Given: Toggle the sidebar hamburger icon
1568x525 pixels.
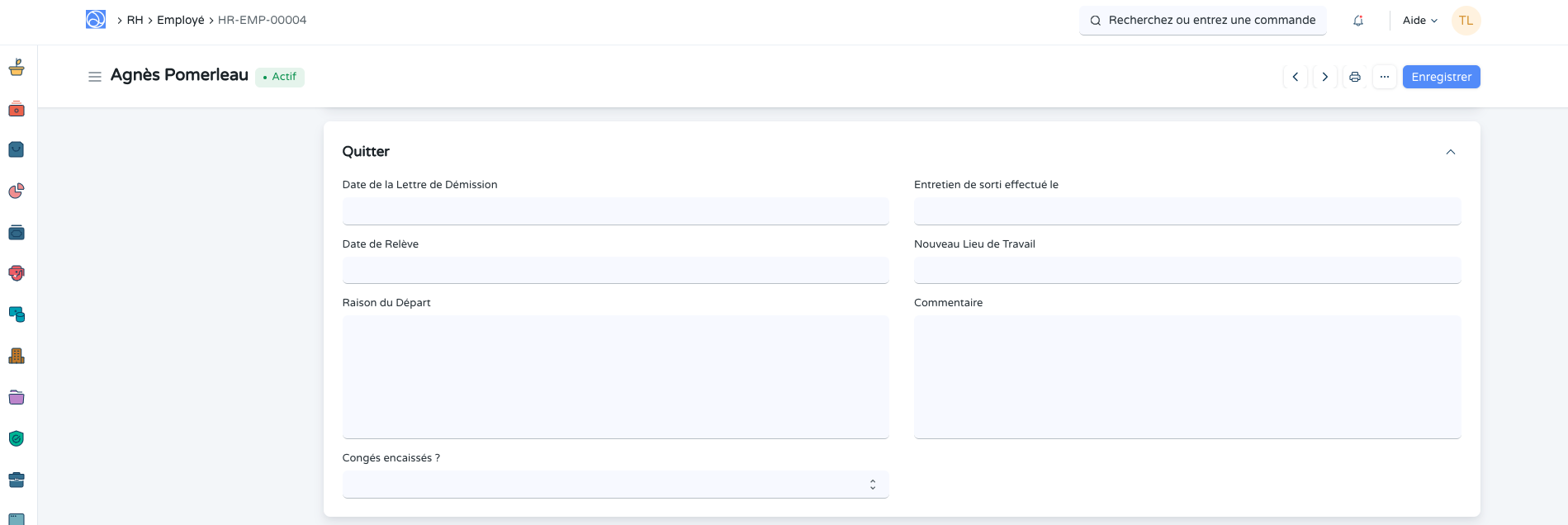Looking at the screenshot, I should [x=95, y=77].
